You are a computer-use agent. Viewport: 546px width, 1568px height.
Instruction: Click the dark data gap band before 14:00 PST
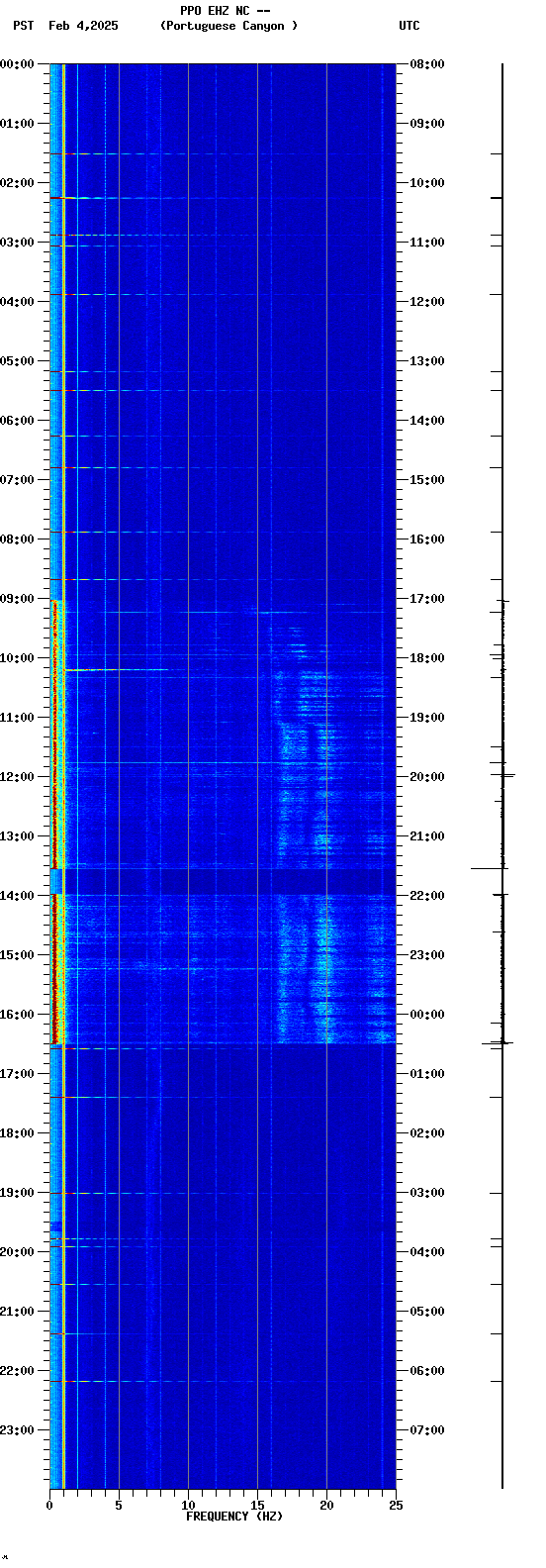[x=223, y=881]
